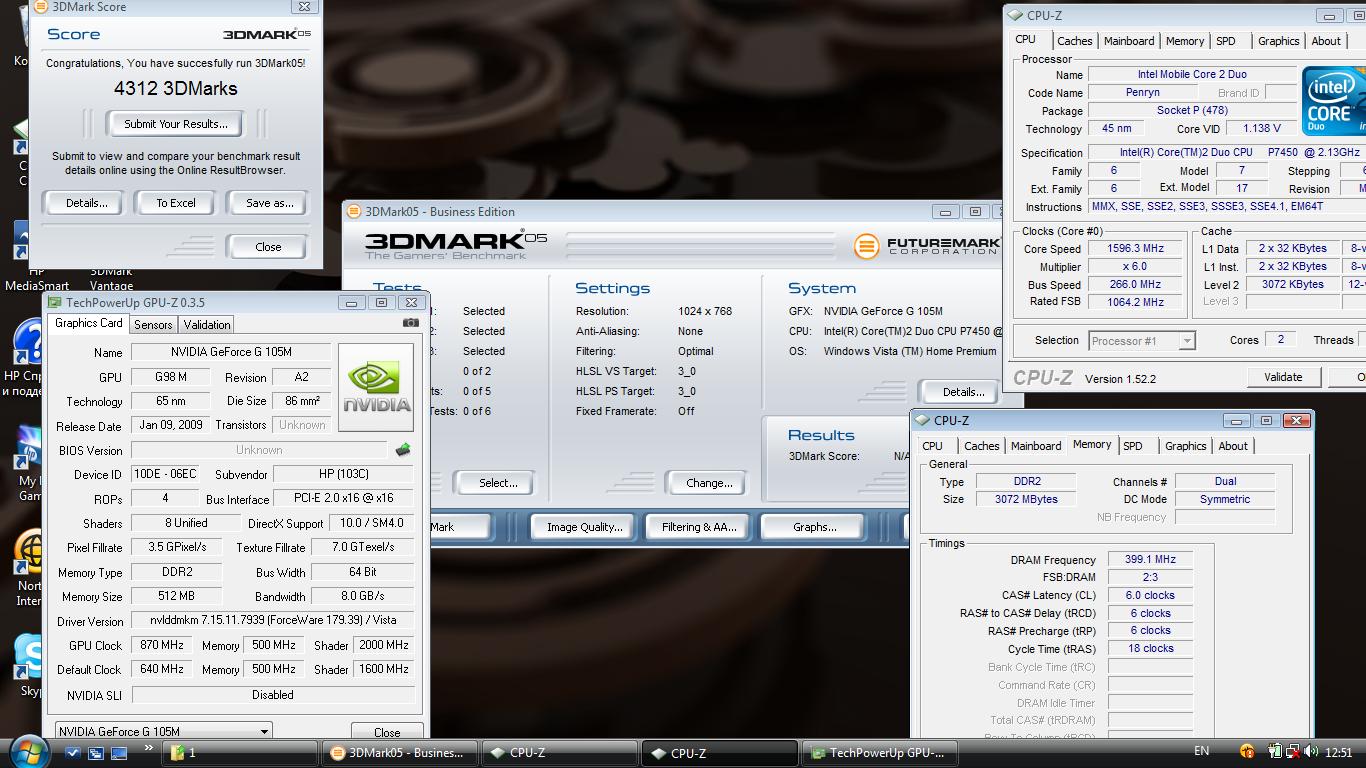Switch to Sensors tab in GPU-Z
1366x768 pixels.
[153, 324]
